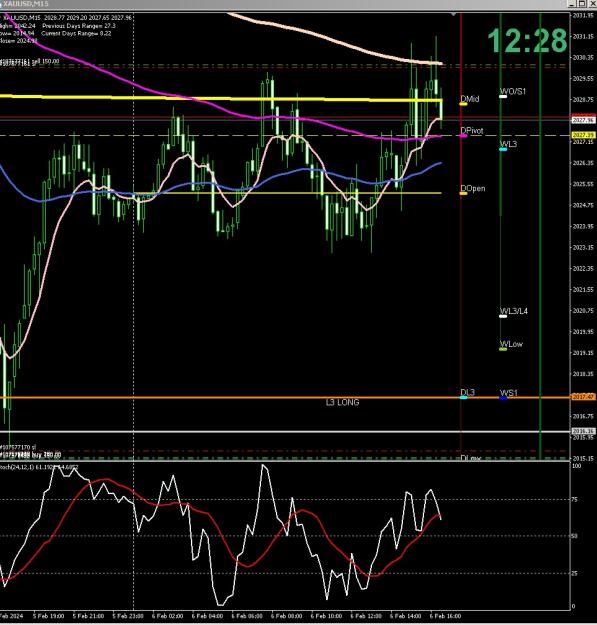Screen dimensions: 597x625
Task: Click the 6 Feb 08:00 time axis label
Action: point(287,616)
